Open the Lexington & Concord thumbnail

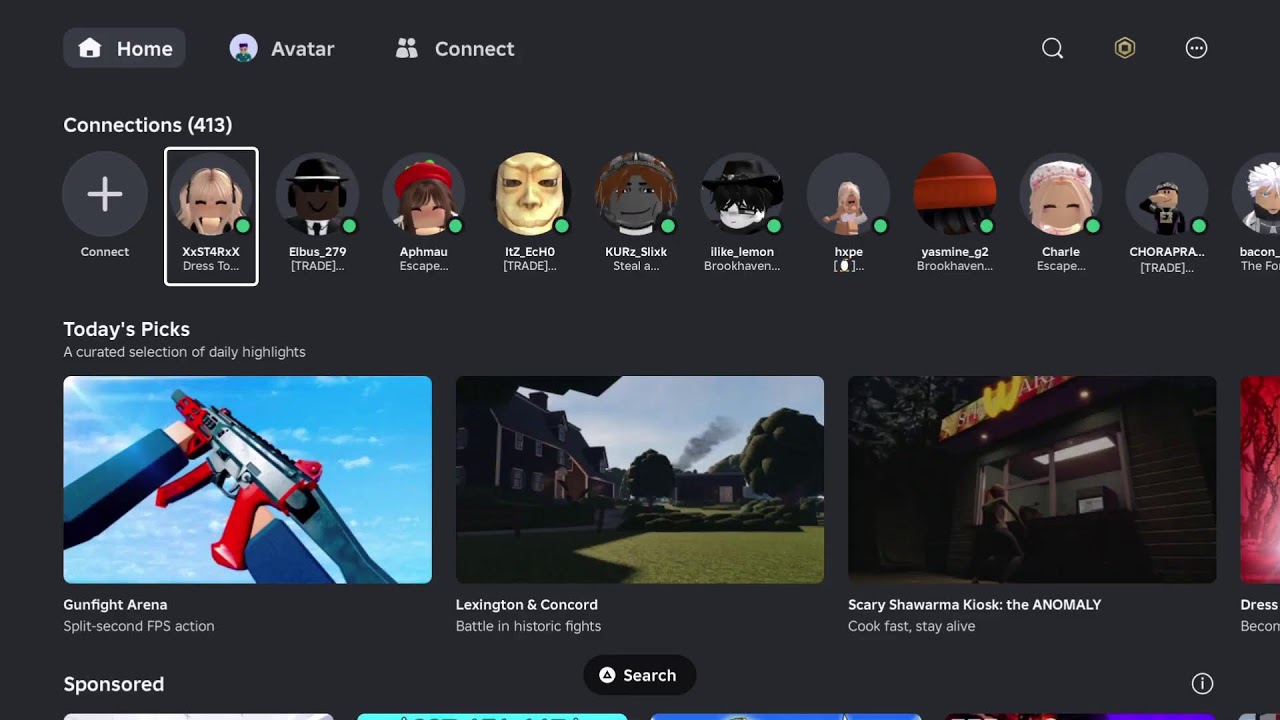pyautogui.click(x=640, y=479)
